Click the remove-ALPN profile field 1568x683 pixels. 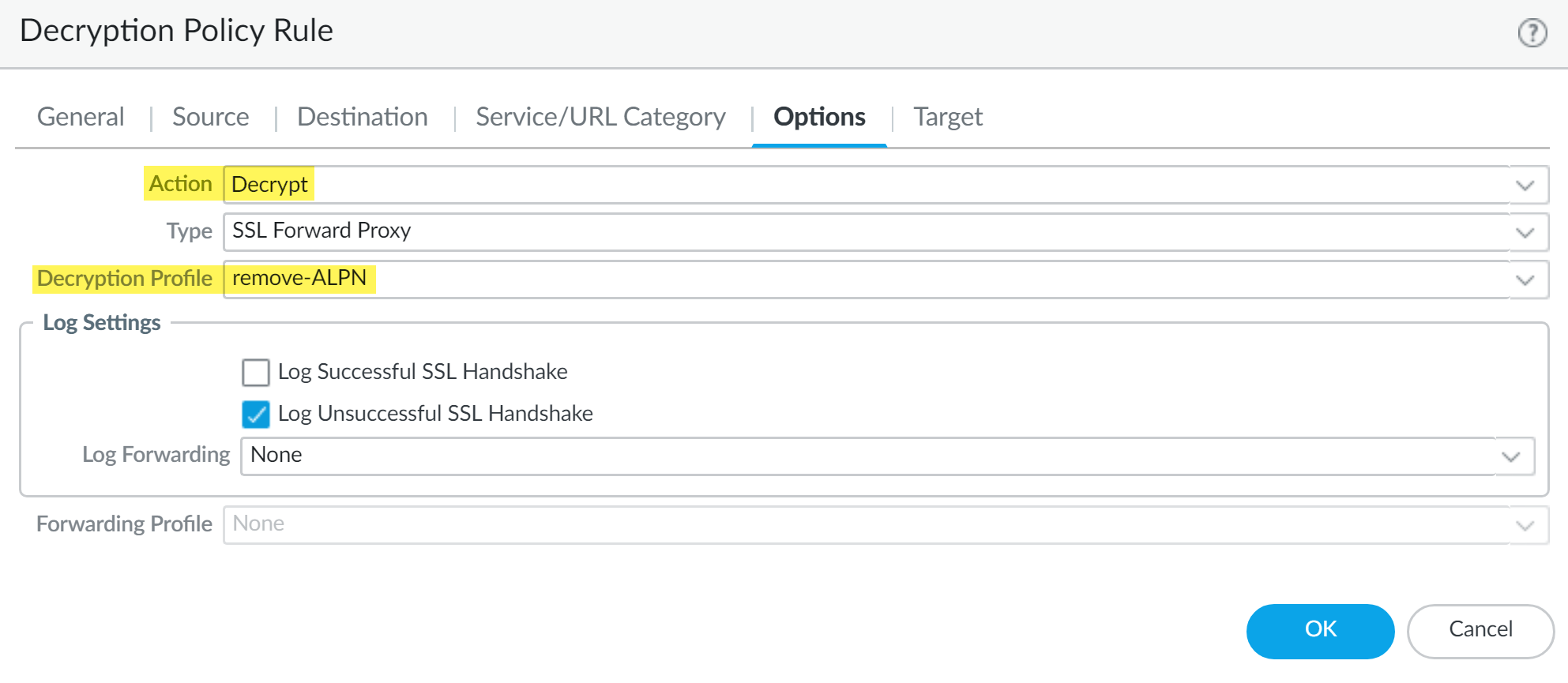click(x=865, y=279)
